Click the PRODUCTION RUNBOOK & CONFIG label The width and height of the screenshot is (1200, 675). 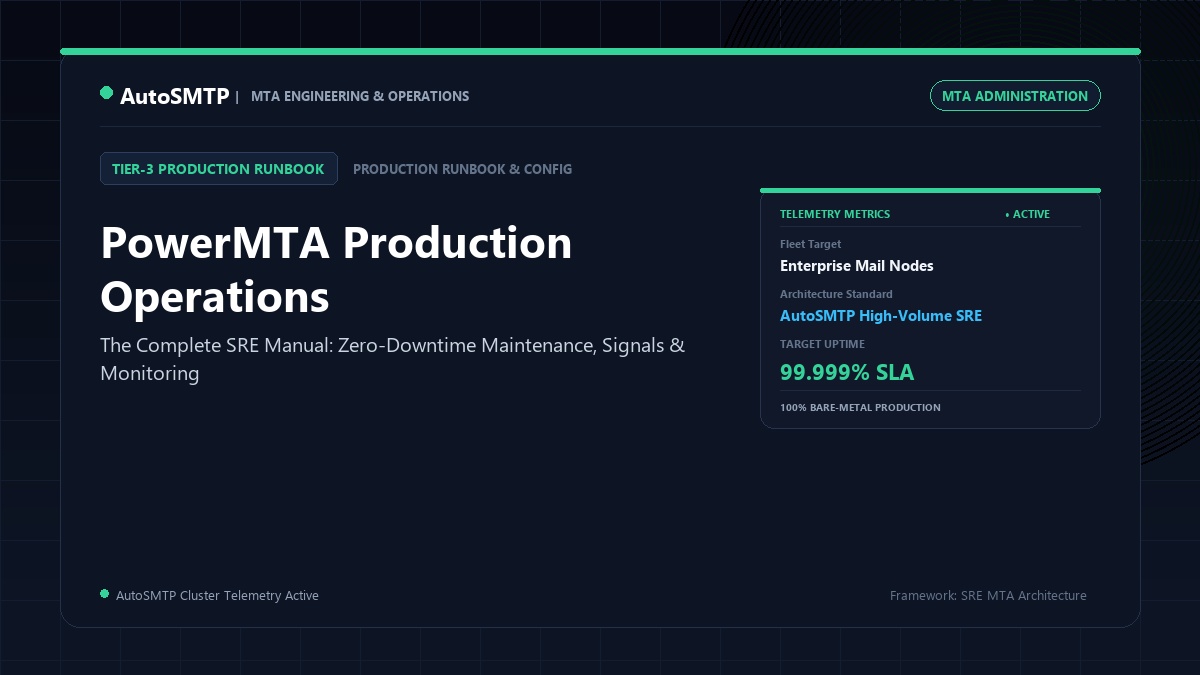(463, 169)
